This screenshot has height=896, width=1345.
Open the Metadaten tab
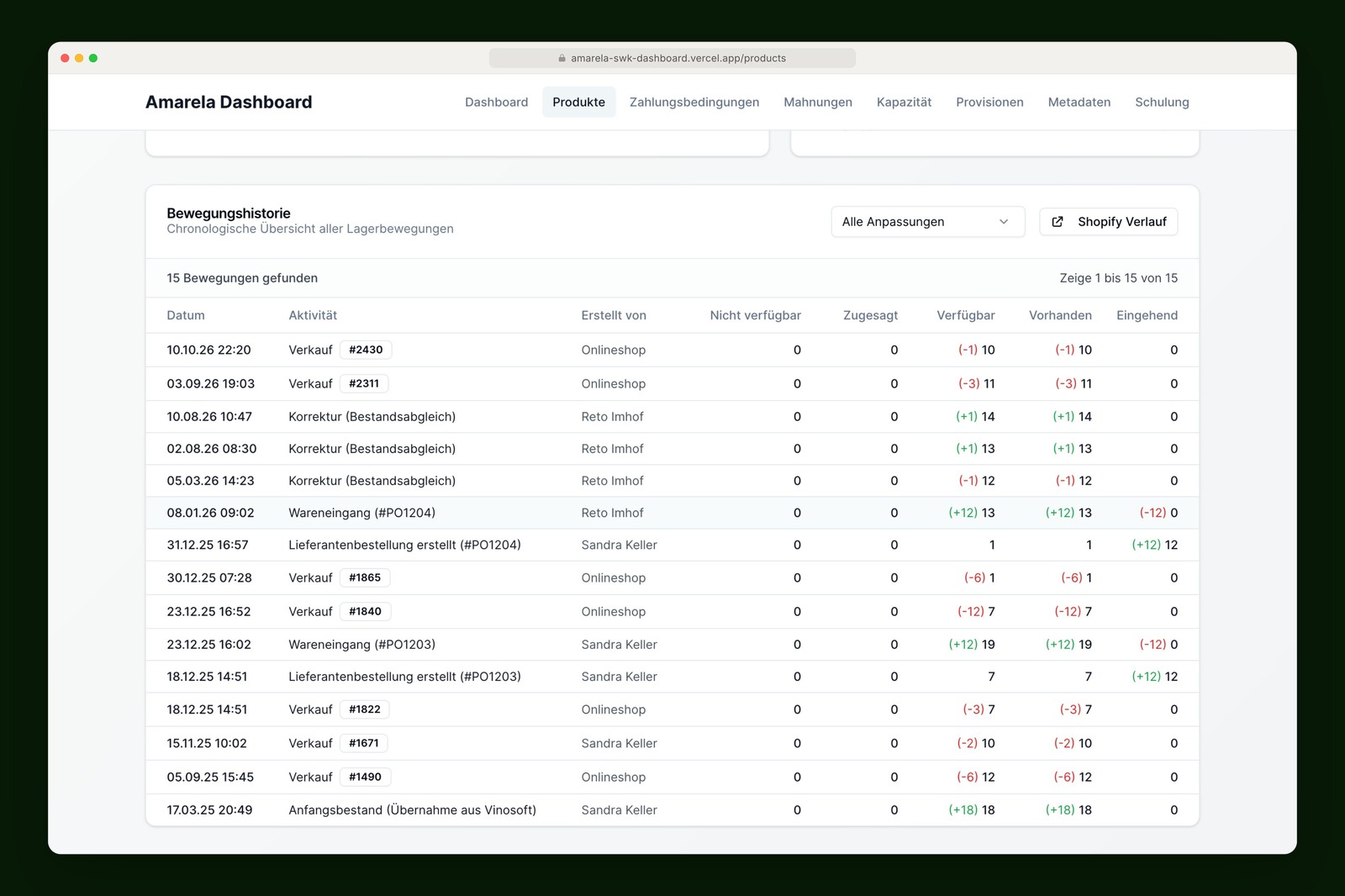pyautogui.click(x=1079, y=103)
